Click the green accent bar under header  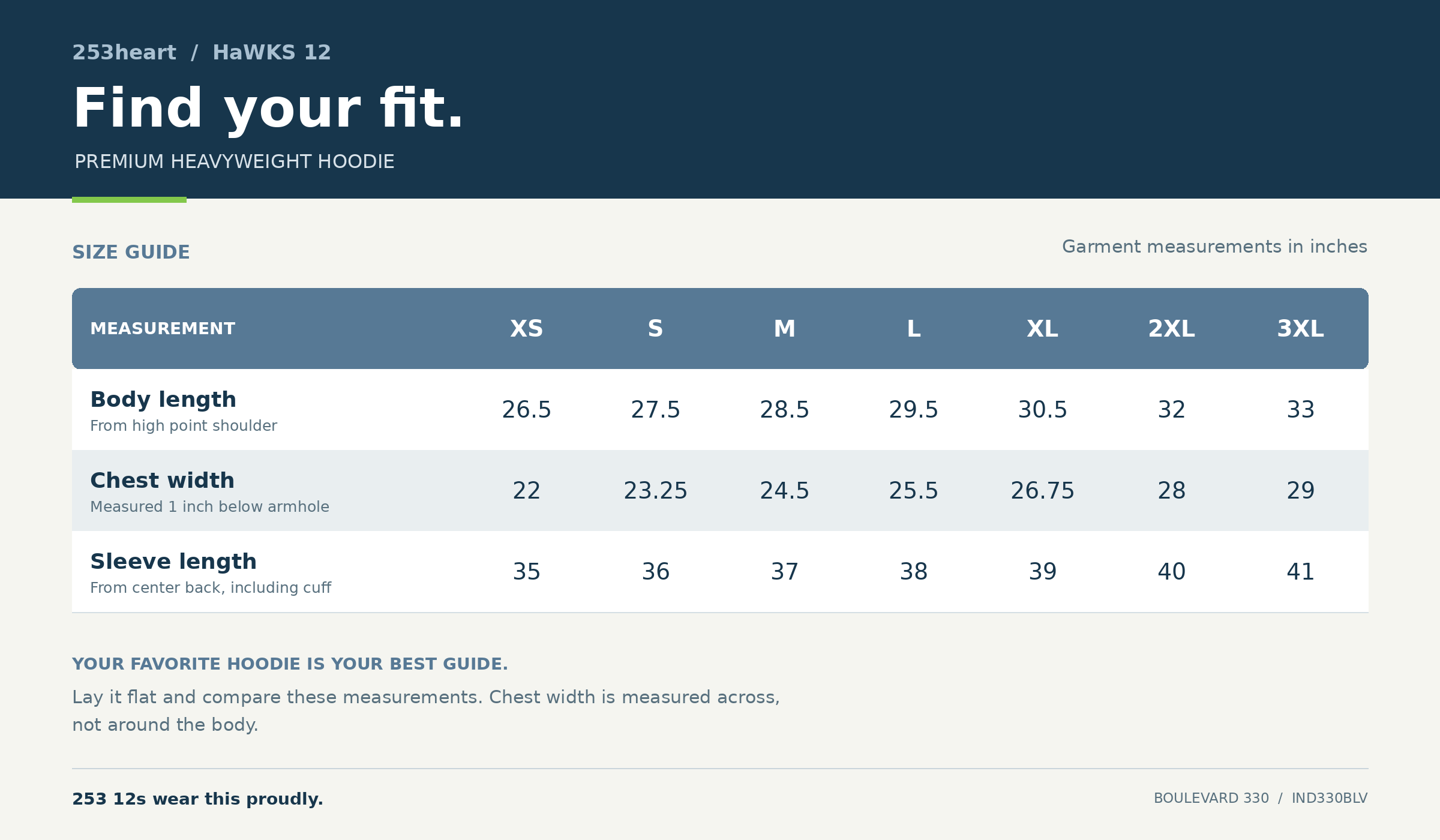point(129,200)
